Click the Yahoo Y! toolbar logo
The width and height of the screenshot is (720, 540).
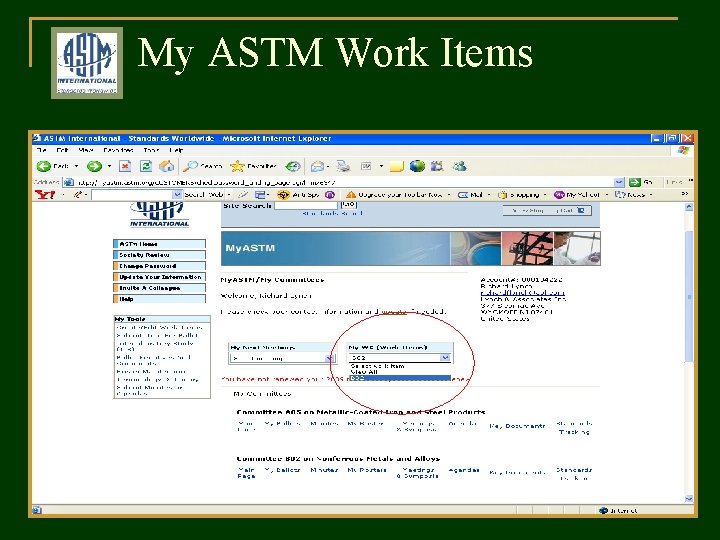coord(45,195)
